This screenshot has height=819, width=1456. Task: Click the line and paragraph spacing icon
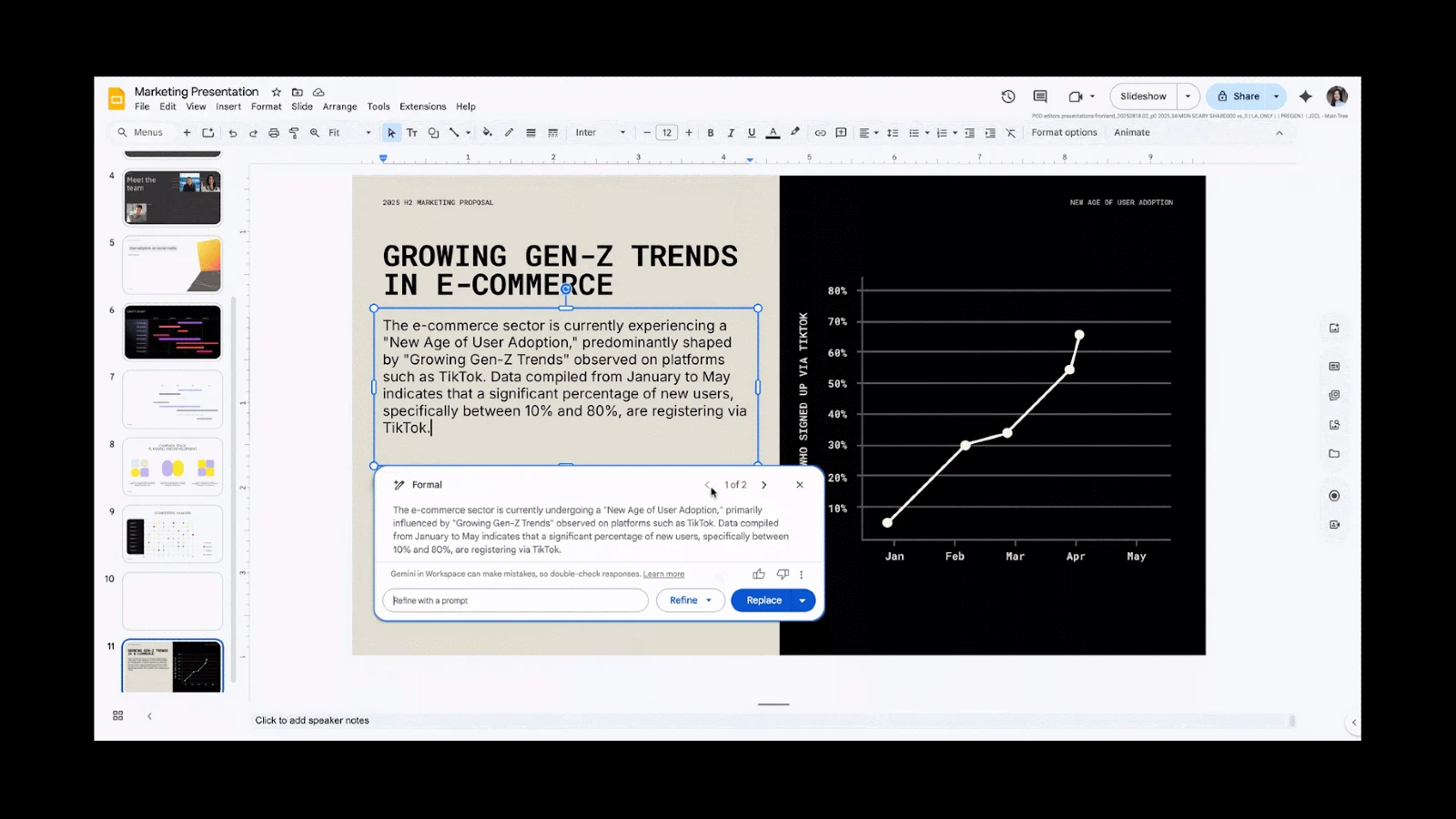click(893, 133)
